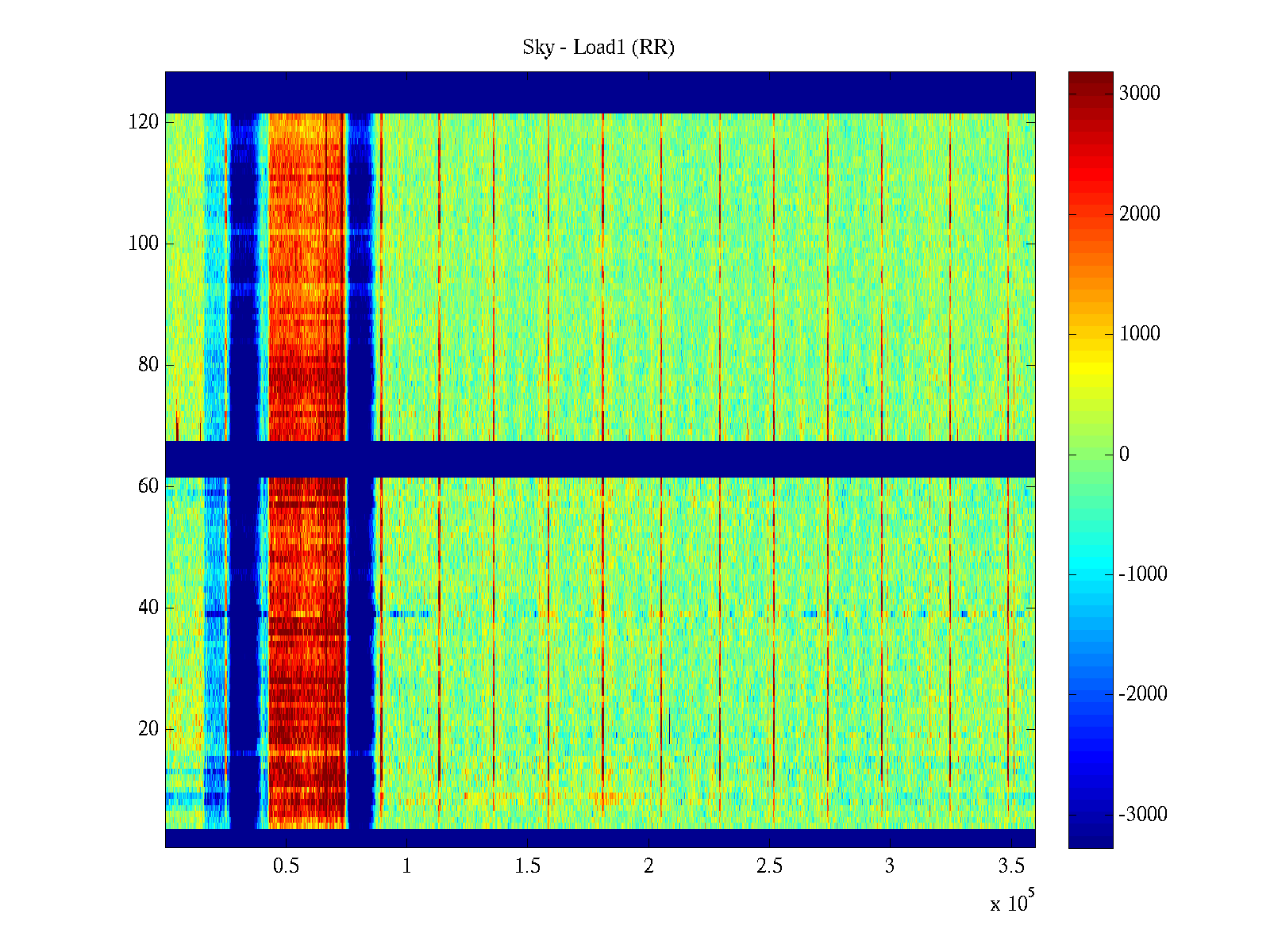
Task: Click the plot title 'Sky - Load1 (RR)'
Action: coord(598,48)
